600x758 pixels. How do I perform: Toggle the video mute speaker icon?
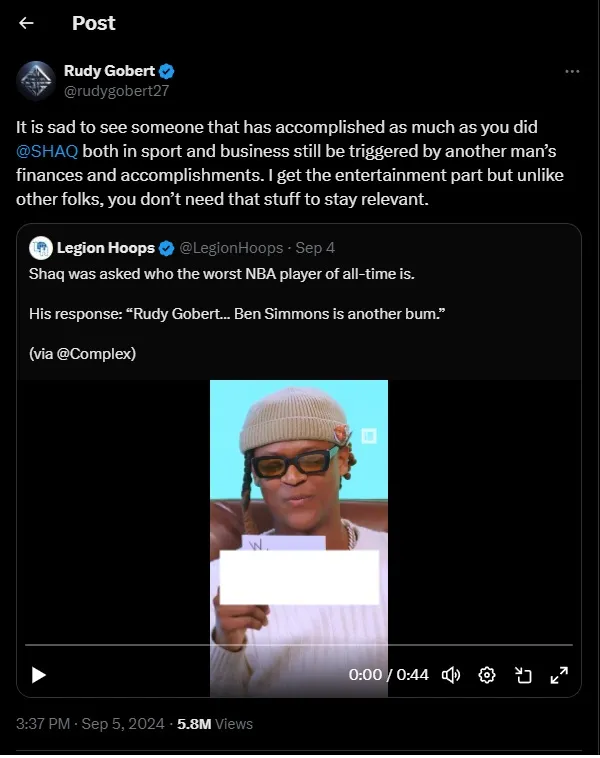point(451,675)
